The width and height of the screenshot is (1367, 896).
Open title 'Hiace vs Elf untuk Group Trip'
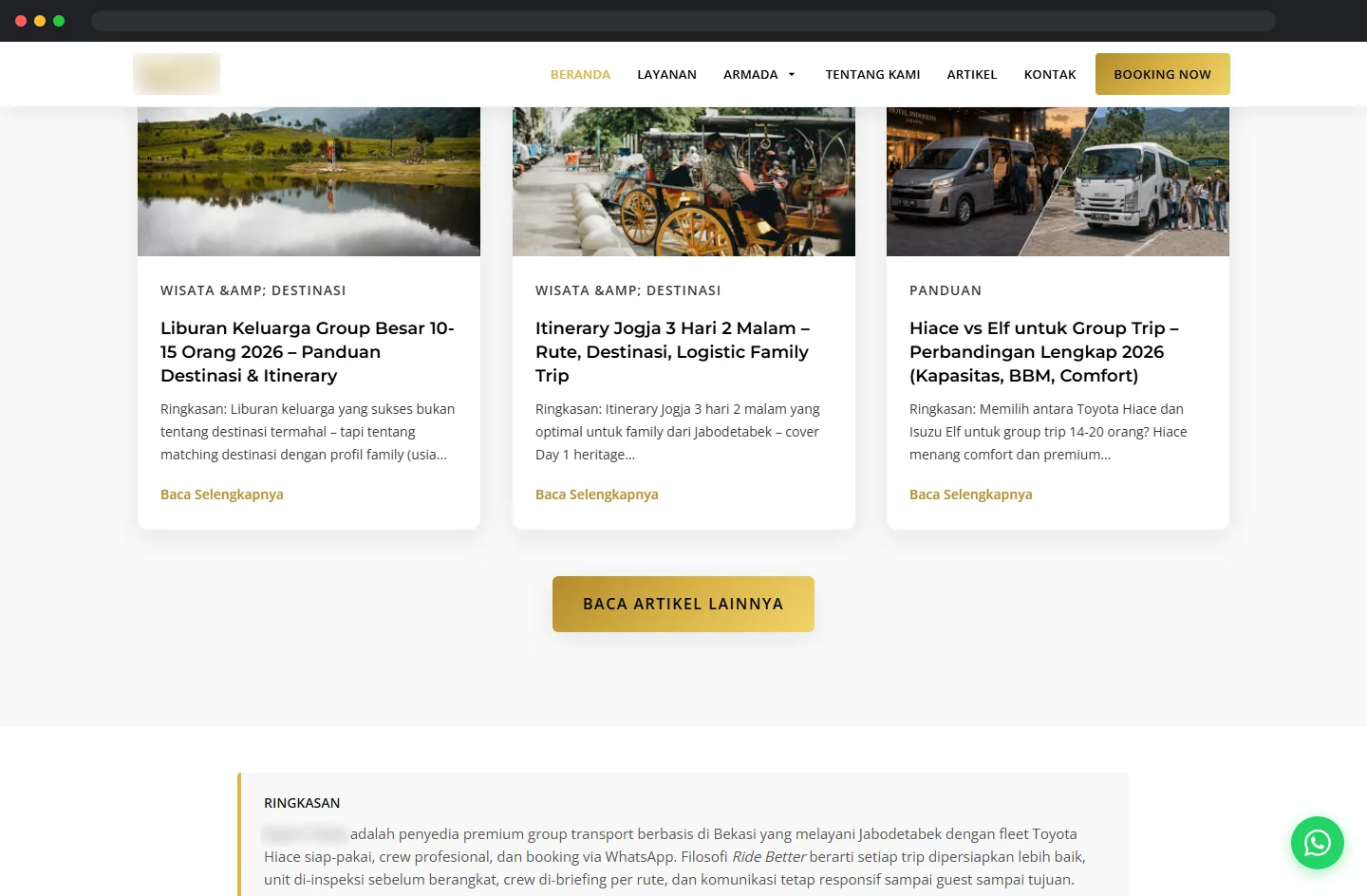(1044, 352)
